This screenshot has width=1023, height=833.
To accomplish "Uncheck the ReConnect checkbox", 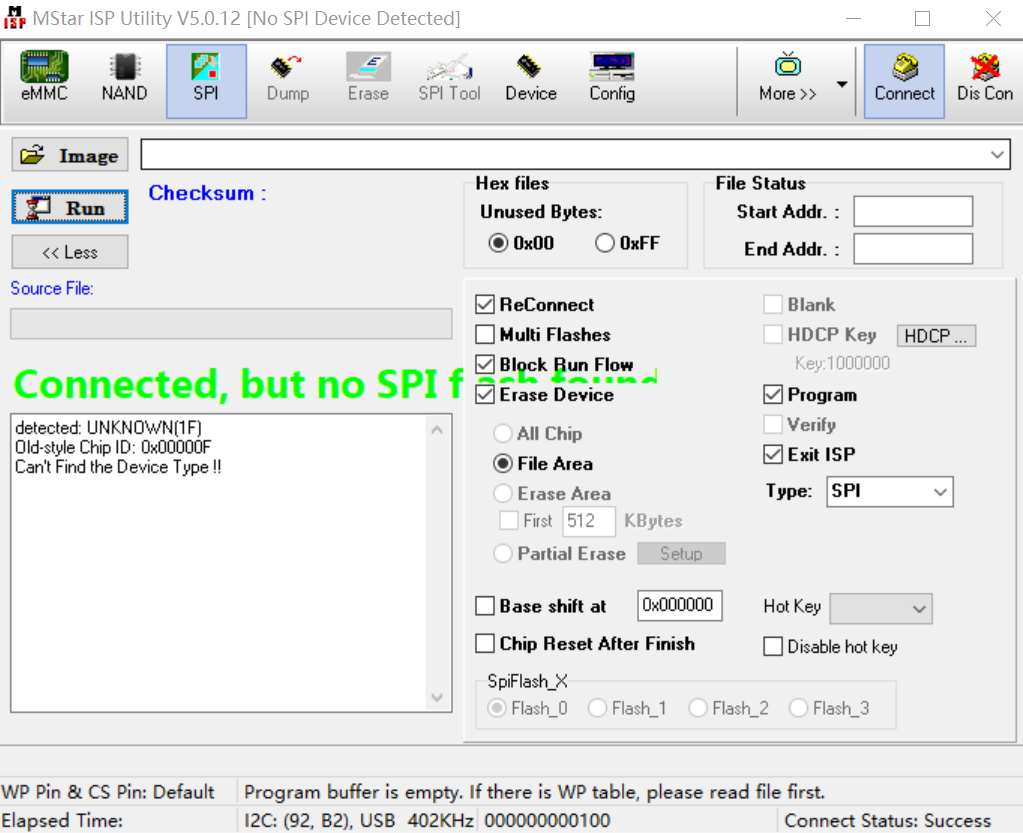I will 485,305.
